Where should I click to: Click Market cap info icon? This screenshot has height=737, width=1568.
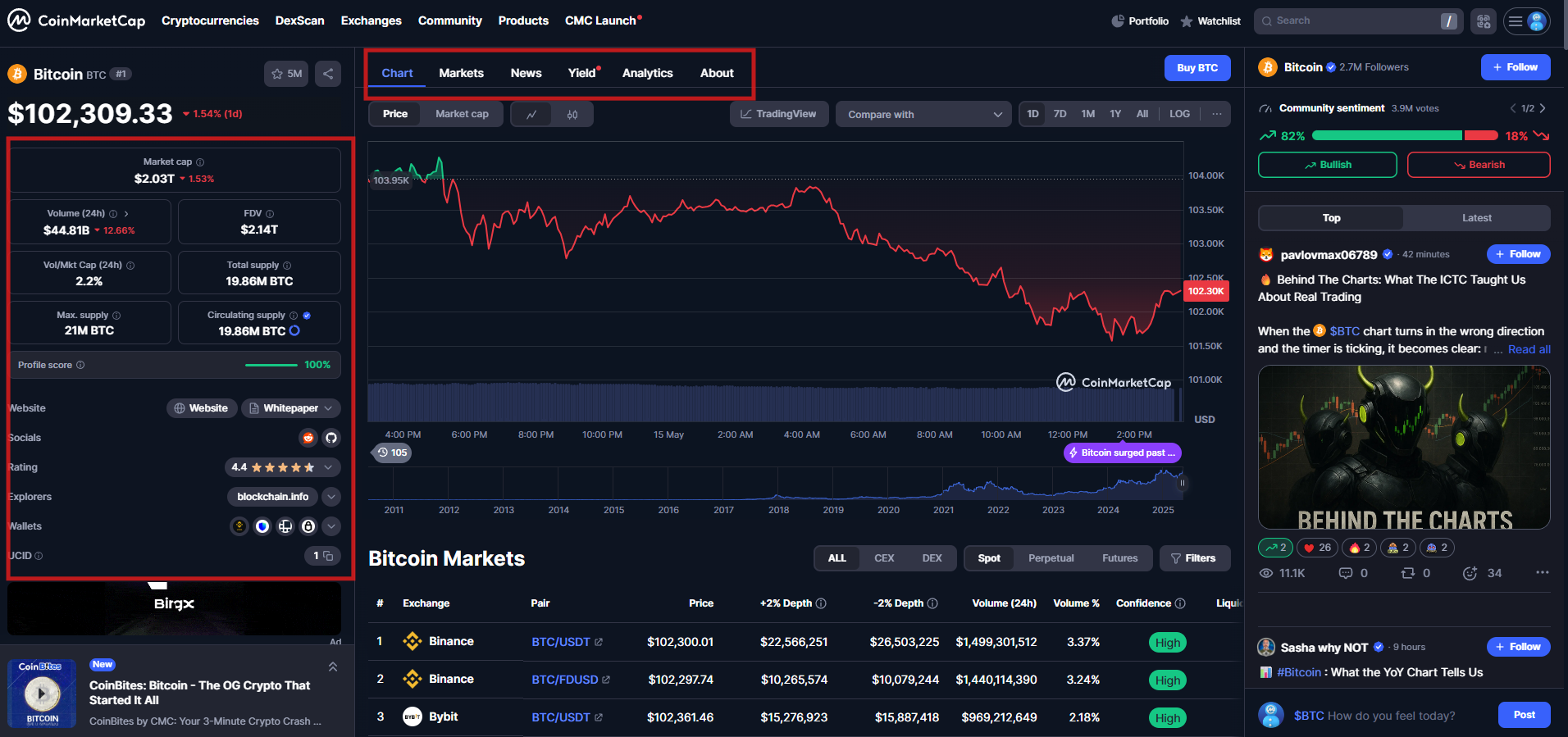pos(200,162)
